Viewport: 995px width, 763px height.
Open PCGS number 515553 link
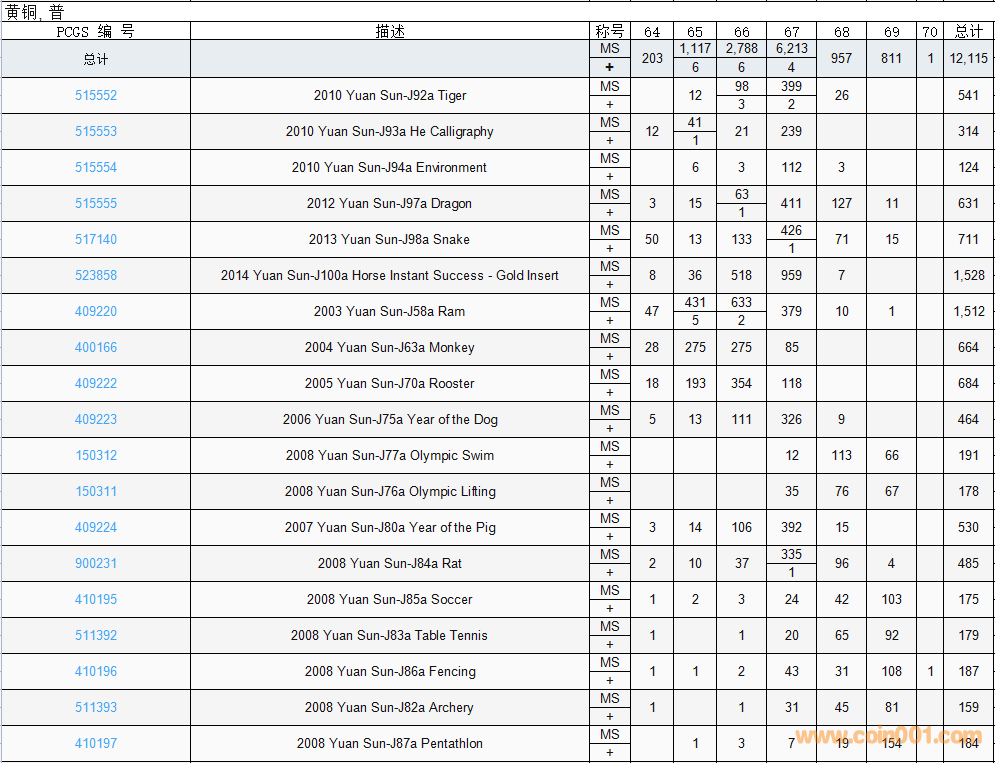[x=96, y=132]
